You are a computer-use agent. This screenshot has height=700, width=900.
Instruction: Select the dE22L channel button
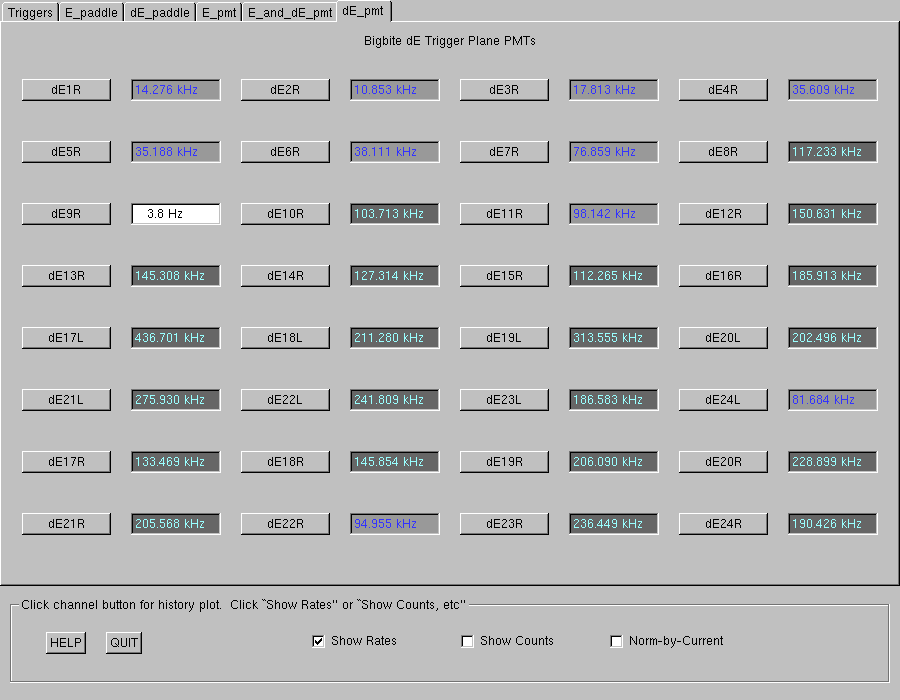[285, 400]
